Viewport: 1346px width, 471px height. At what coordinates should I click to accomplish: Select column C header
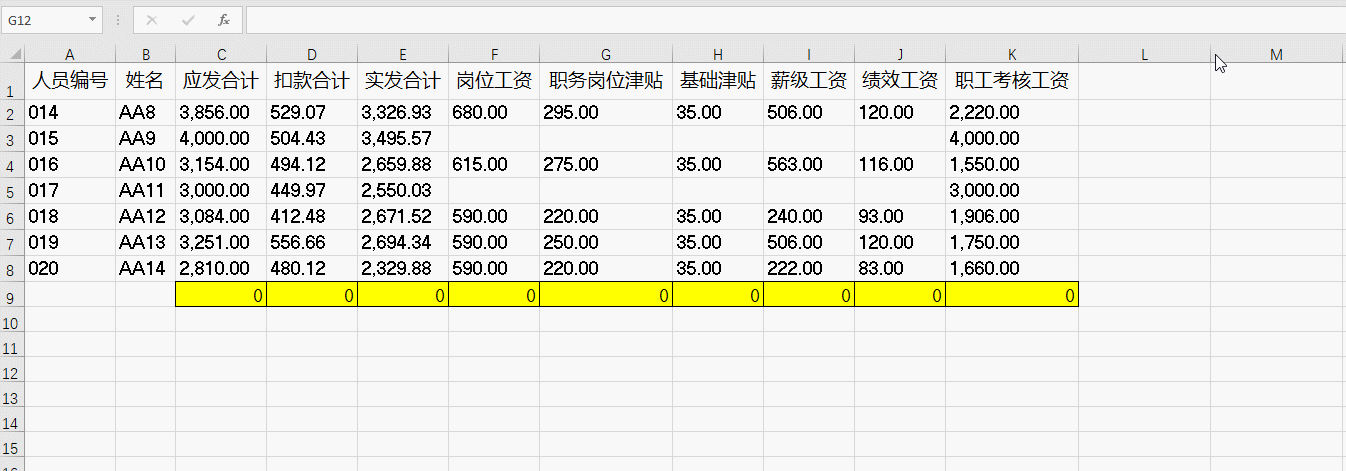[x=221, y=54]
